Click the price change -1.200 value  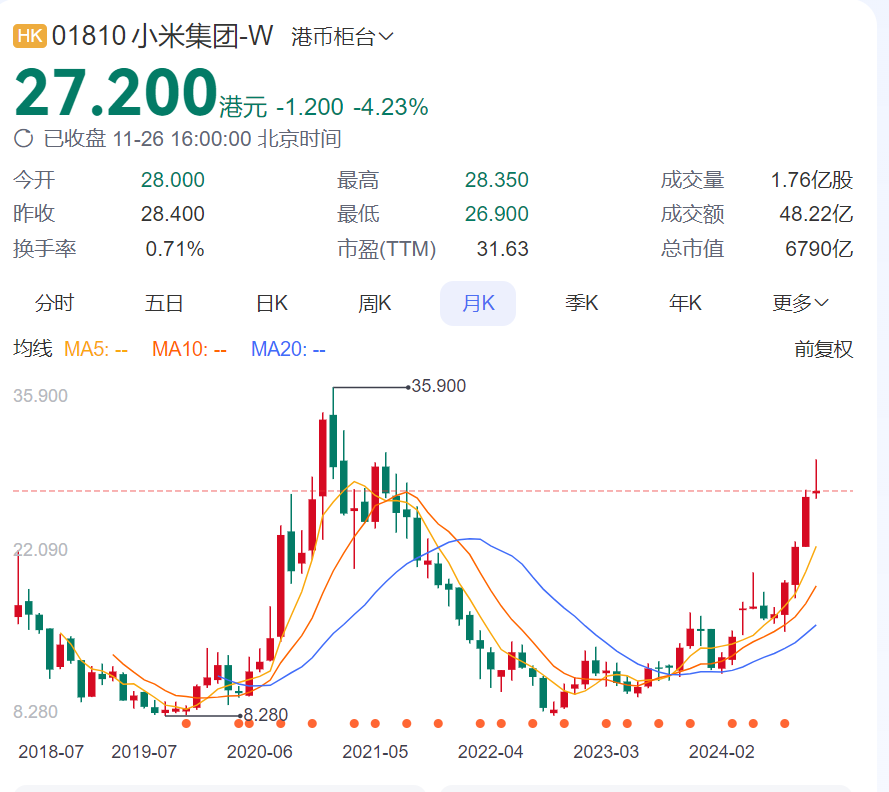tap(310, 107)
